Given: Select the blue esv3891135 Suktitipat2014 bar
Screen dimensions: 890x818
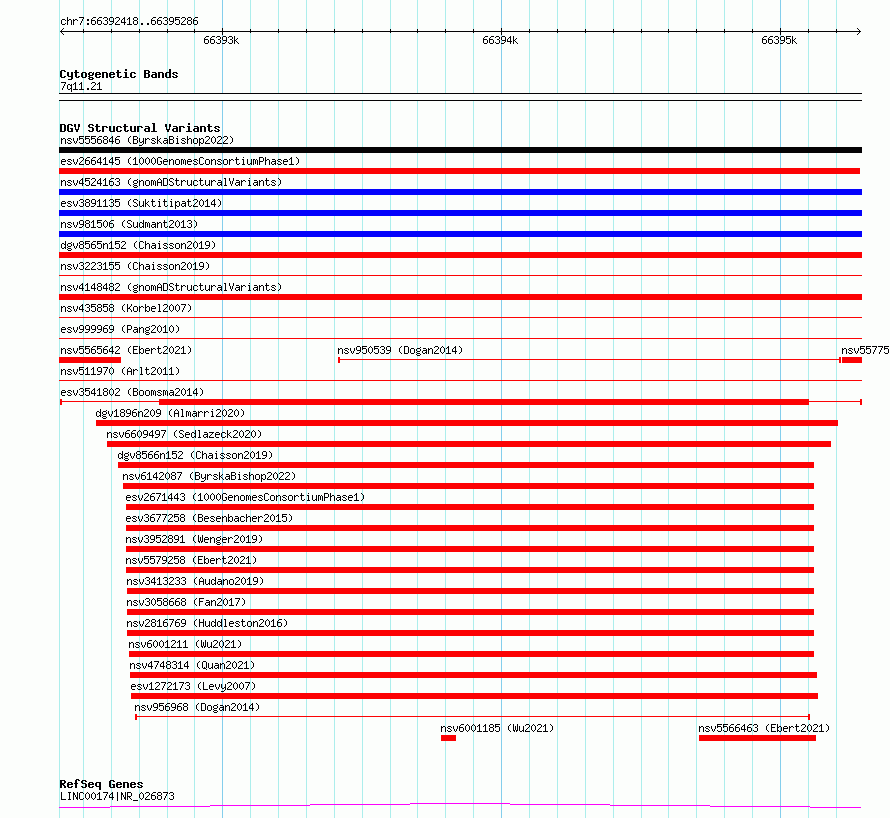Looking at the screenshot, I should (x=460, y=213).
